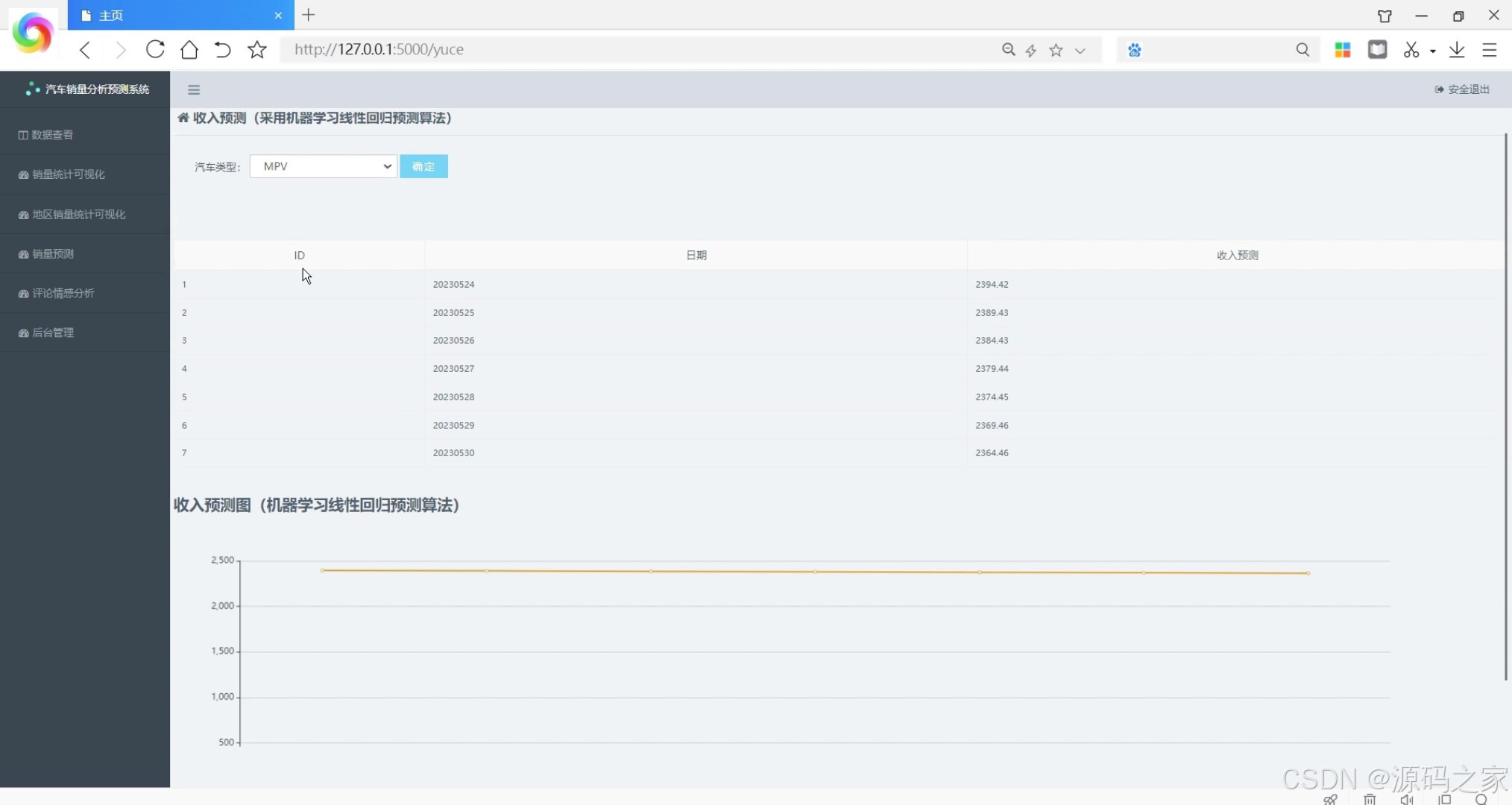Click the Baidu paw search icon
This screenshot has height=805, width=1512.
pyautogui.click(x=1135, y=50)
